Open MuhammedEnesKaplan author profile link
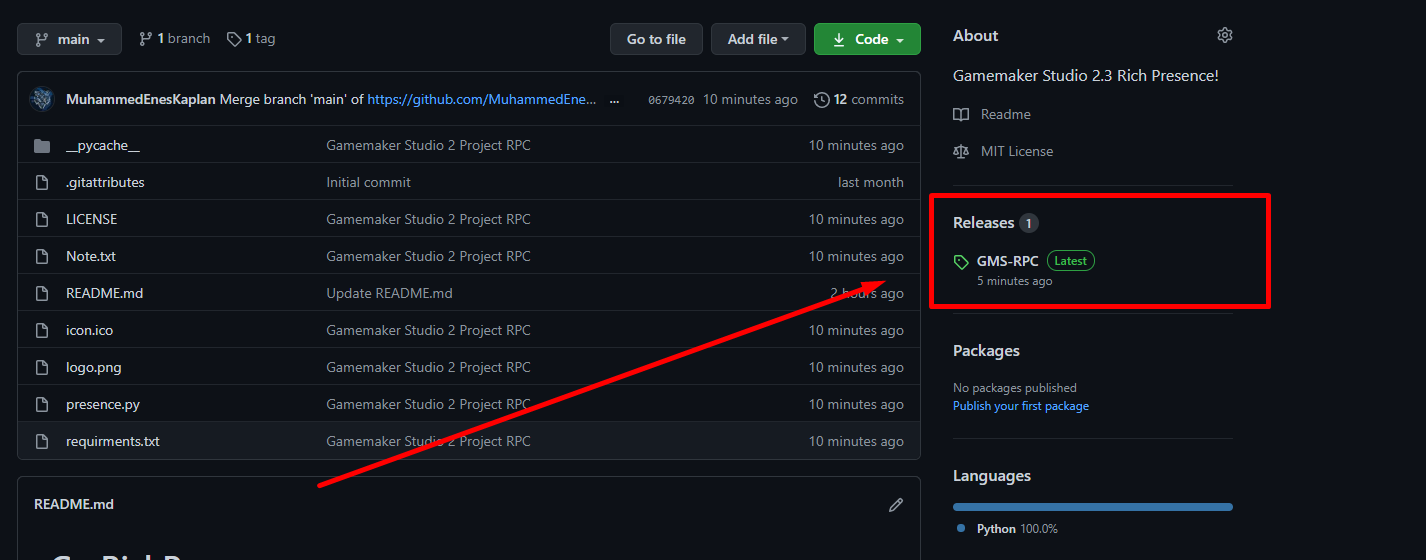The height and width of the screenshot is (560, 1426). point(141,99)
